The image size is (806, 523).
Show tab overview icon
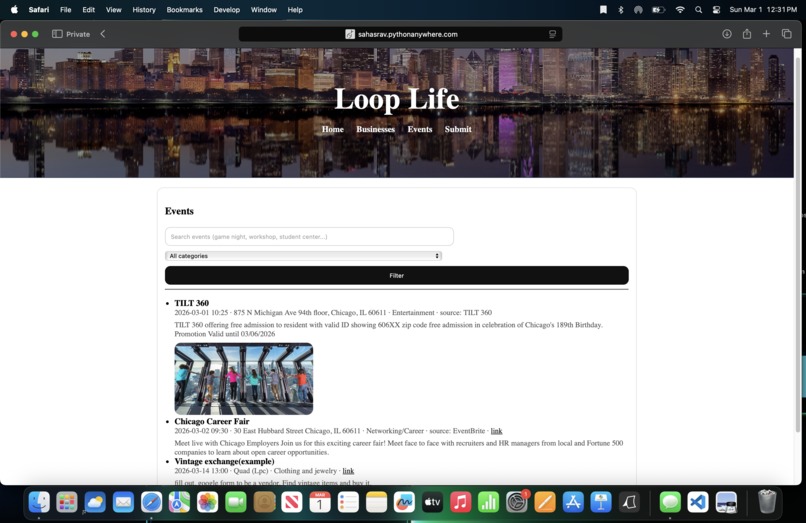tap(786, 34)
